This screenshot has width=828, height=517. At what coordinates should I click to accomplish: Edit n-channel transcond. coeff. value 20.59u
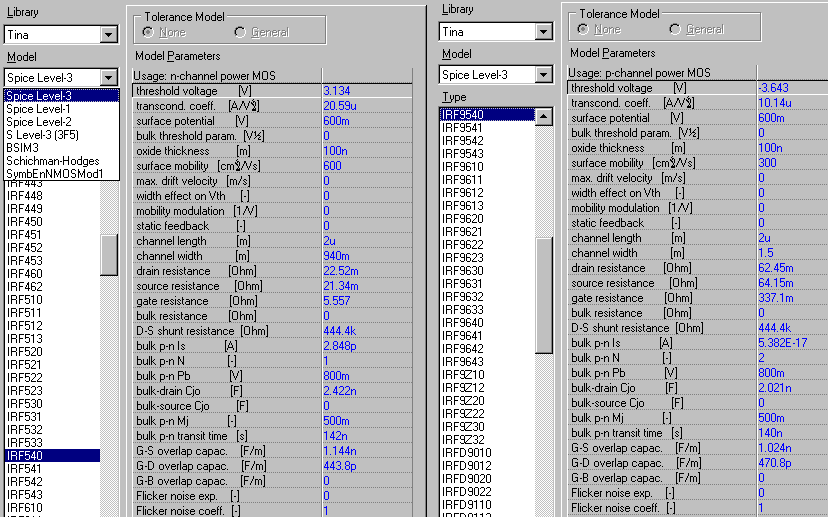click(x=340, y=106)
